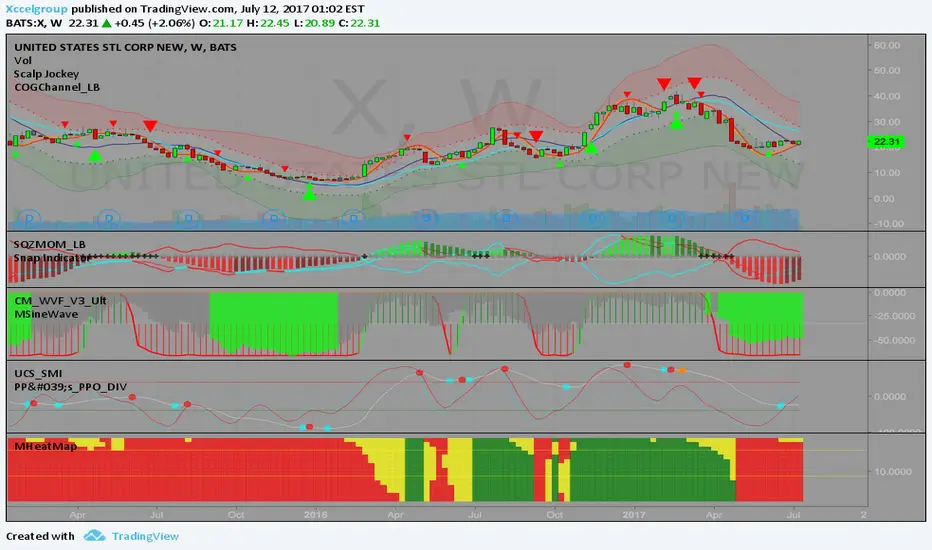Click the 40.00 price axis value
The width and height of the screenshot is (932, 550).
[x=886, y=96]
